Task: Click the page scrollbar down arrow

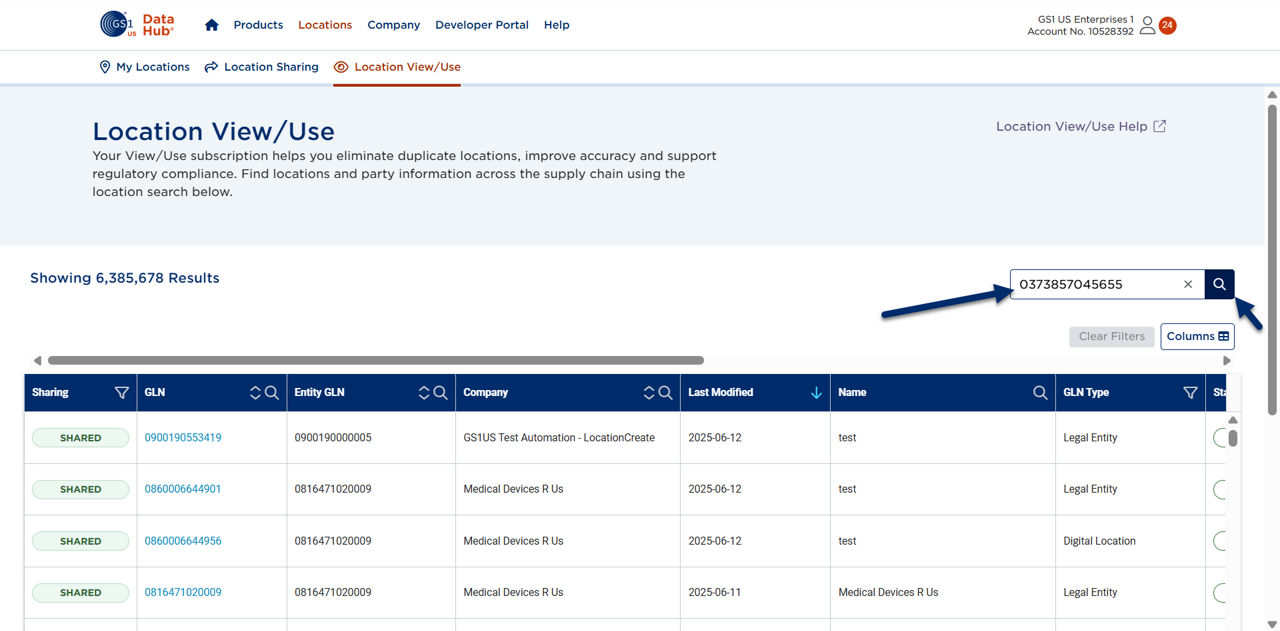Action: (x=1272, y=625)
